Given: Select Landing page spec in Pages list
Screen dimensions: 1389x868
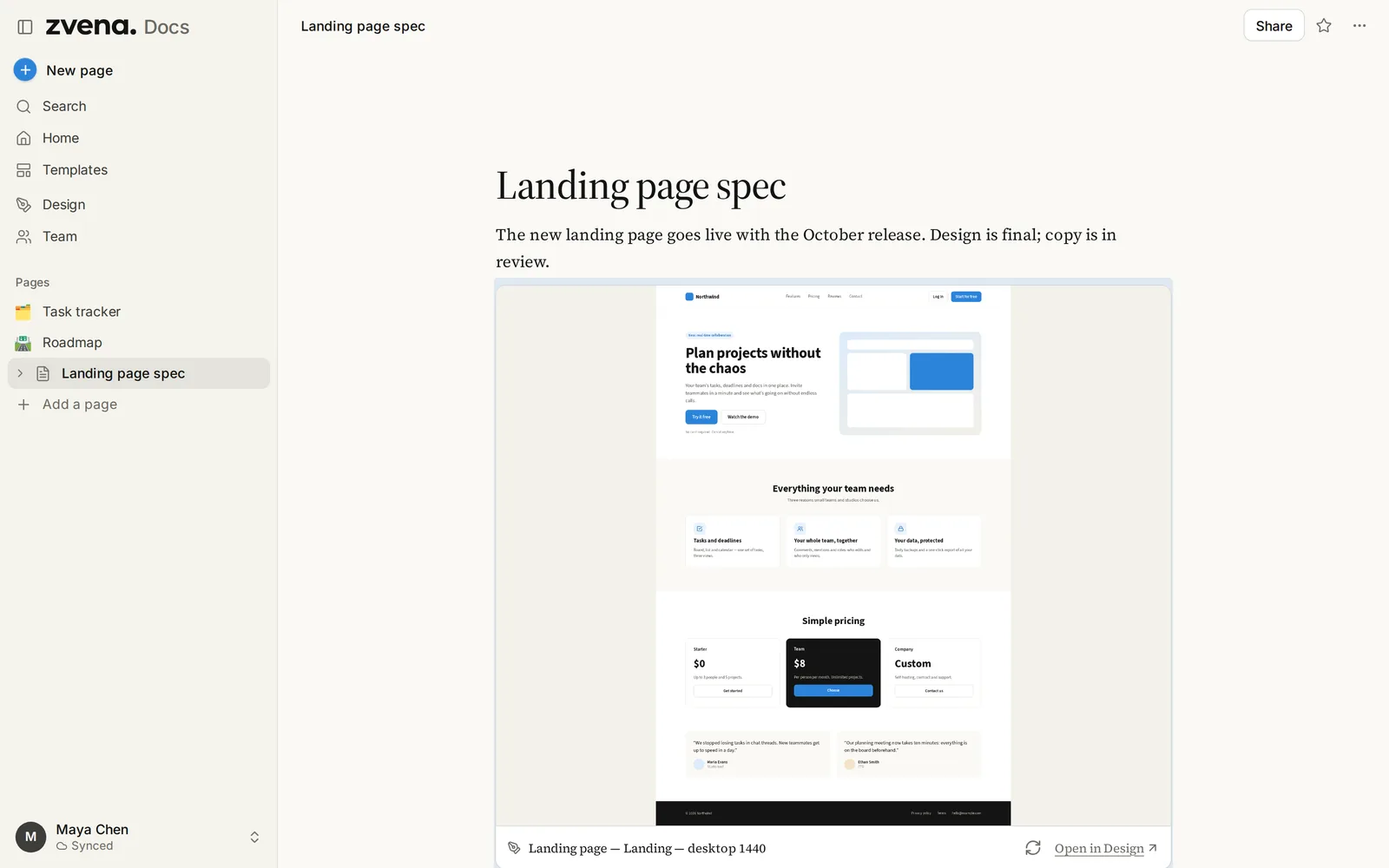Looking at the screenshot, I should (139, 373).
